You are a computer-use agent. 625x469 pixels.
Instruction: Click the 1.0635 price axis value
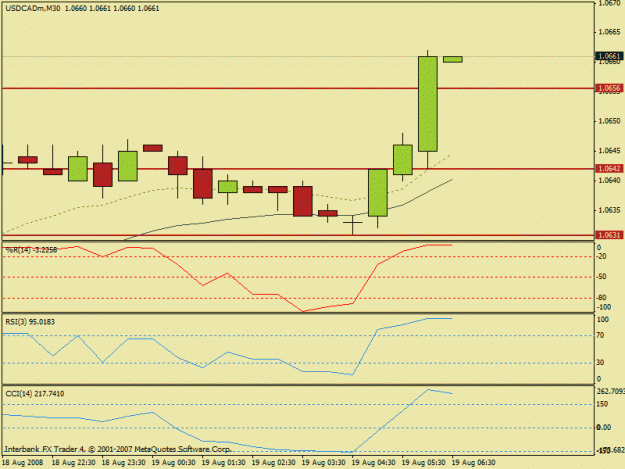(610, 210)
